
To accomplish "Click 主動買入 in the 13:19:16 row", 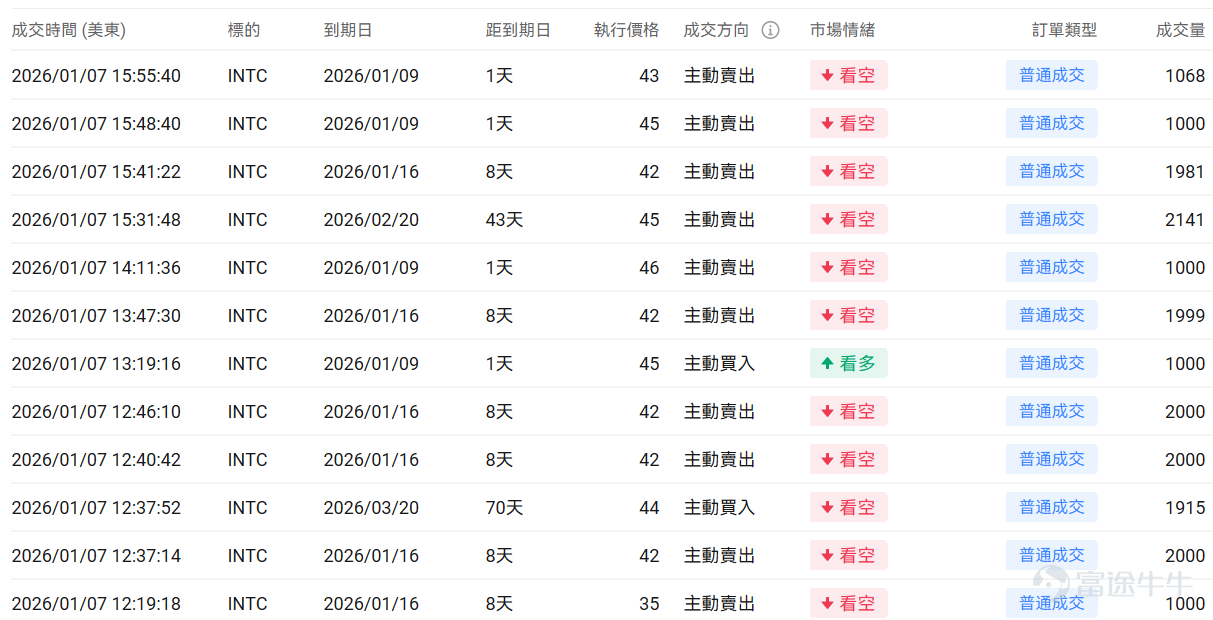I will (x=719, y=364).
